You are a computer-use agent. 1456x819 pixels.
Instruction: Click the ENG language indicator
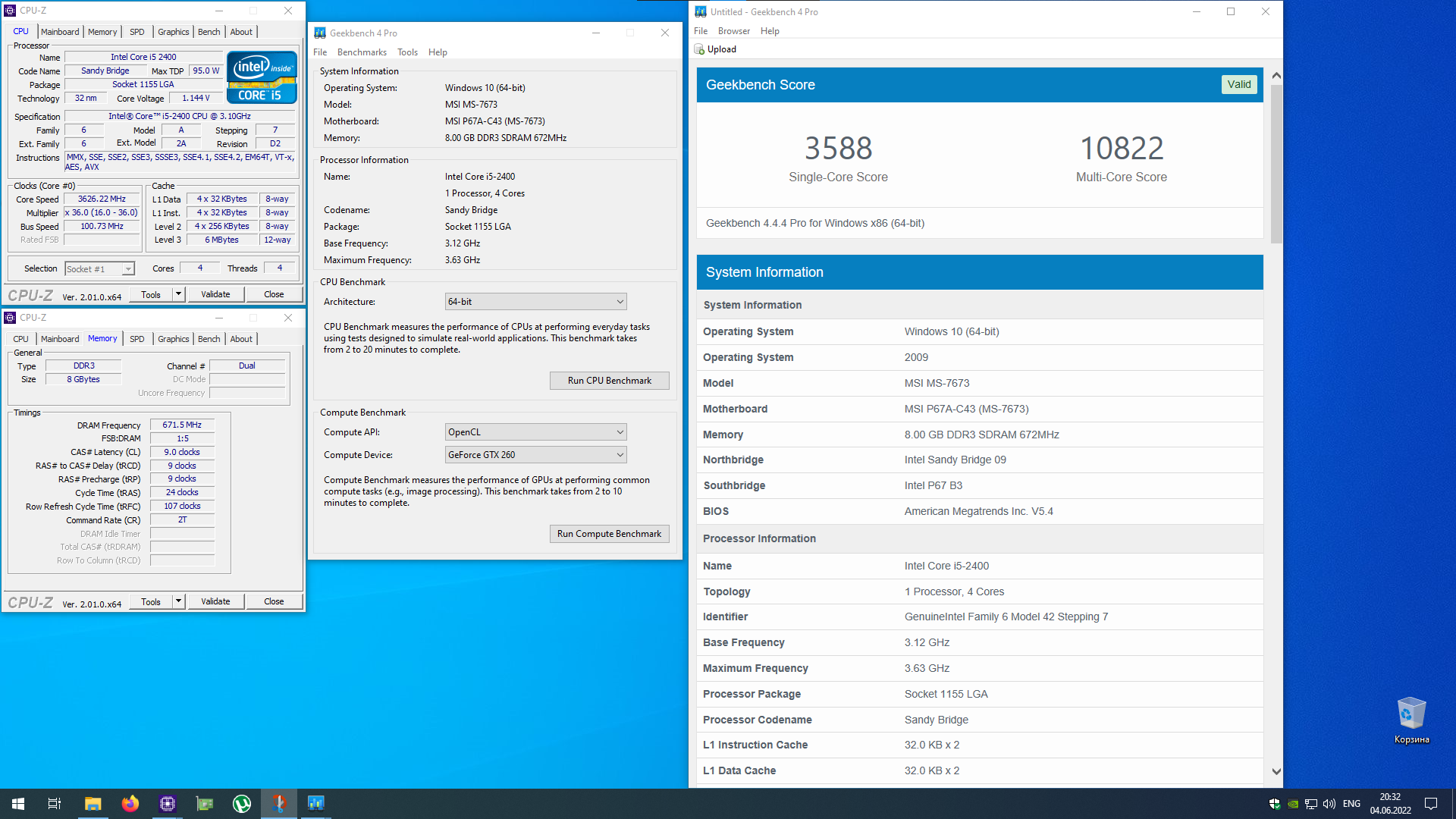click(1351, 804)
